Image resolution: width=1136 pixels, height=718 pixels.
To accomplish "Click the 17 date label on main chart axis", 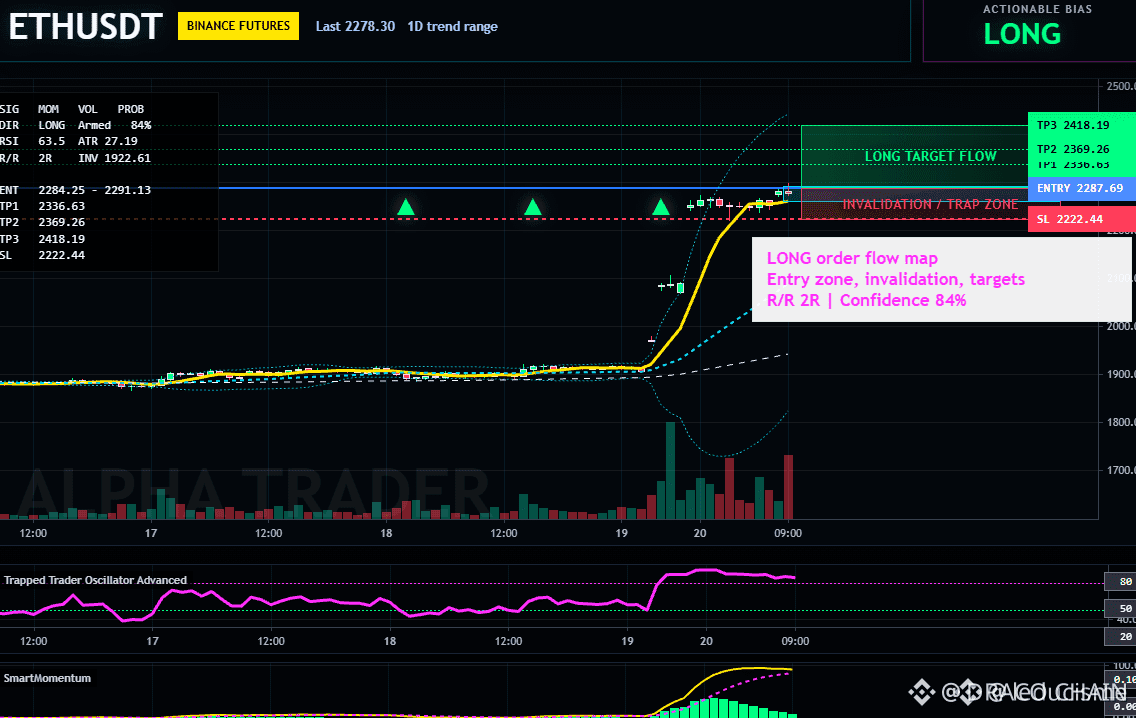I will tap(151, 533).
